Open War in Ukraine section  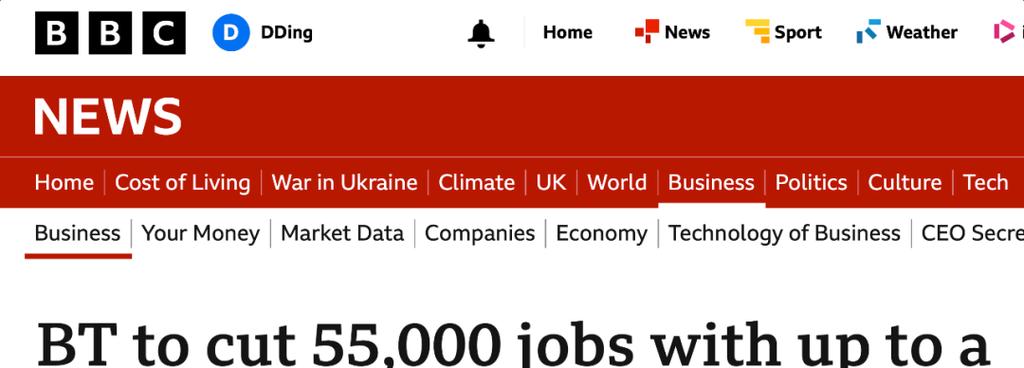click(x=344, y=183)
